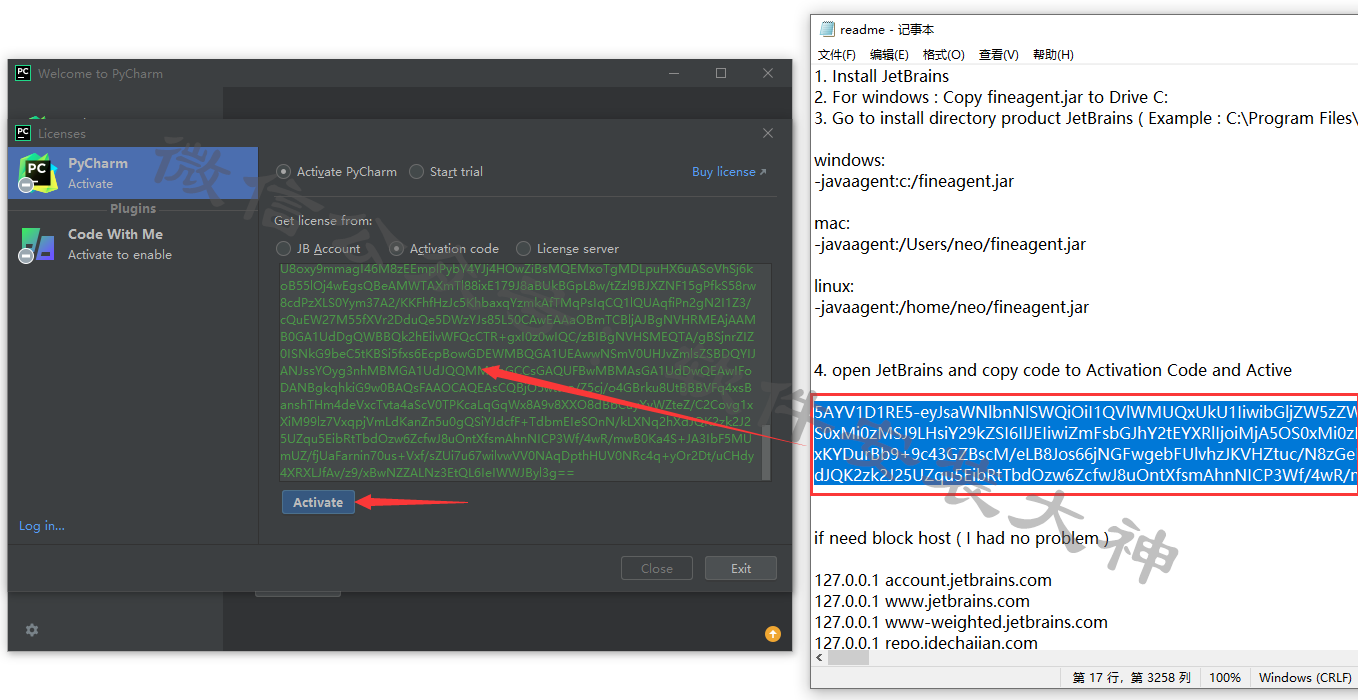Select the License server radio option
1358x700 pixels.
[x=568, y=249]
